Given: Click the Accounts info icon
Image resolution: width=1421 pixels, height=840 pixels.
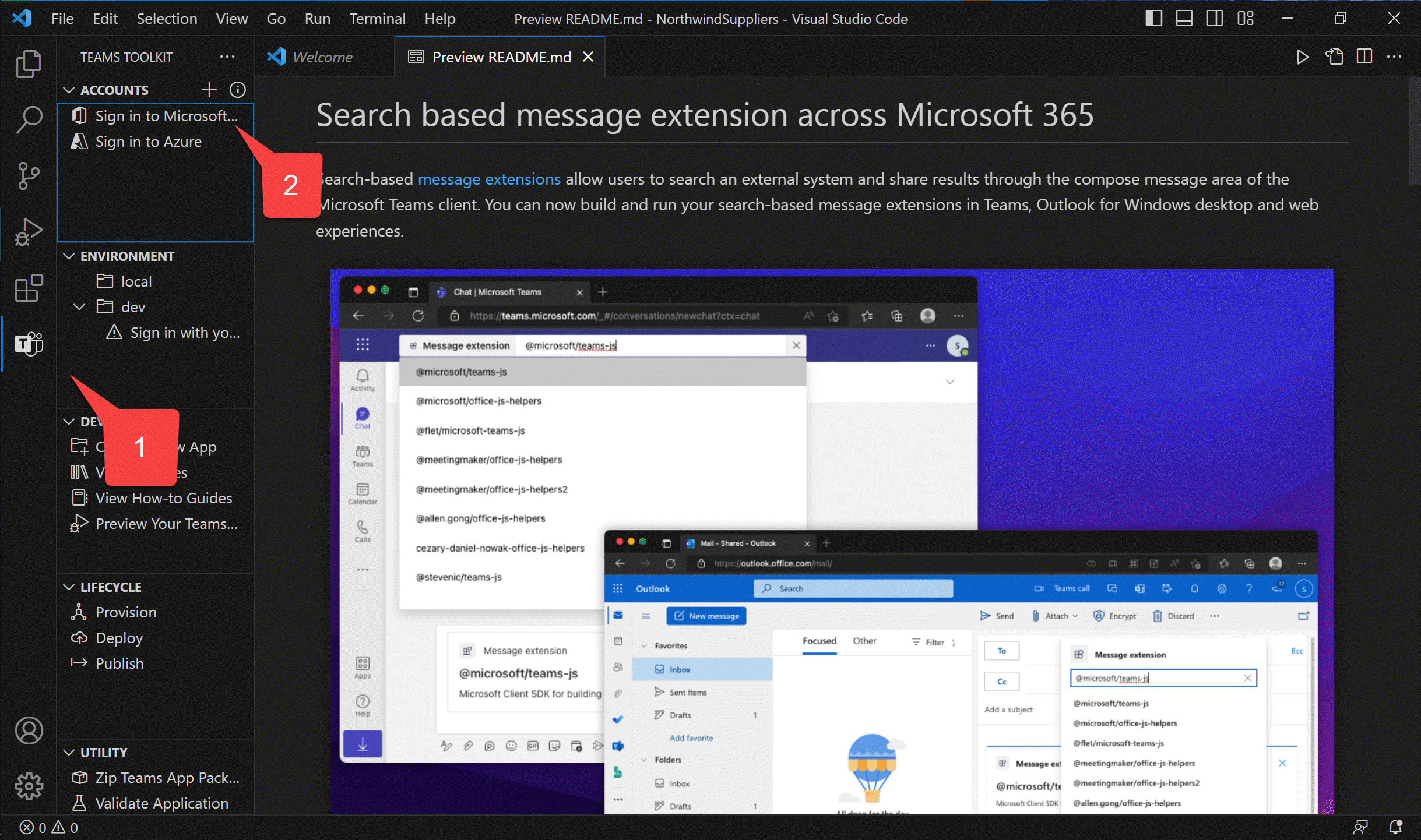Looking at the screenshot, I should pyautogui.click(x=238, y=90).
